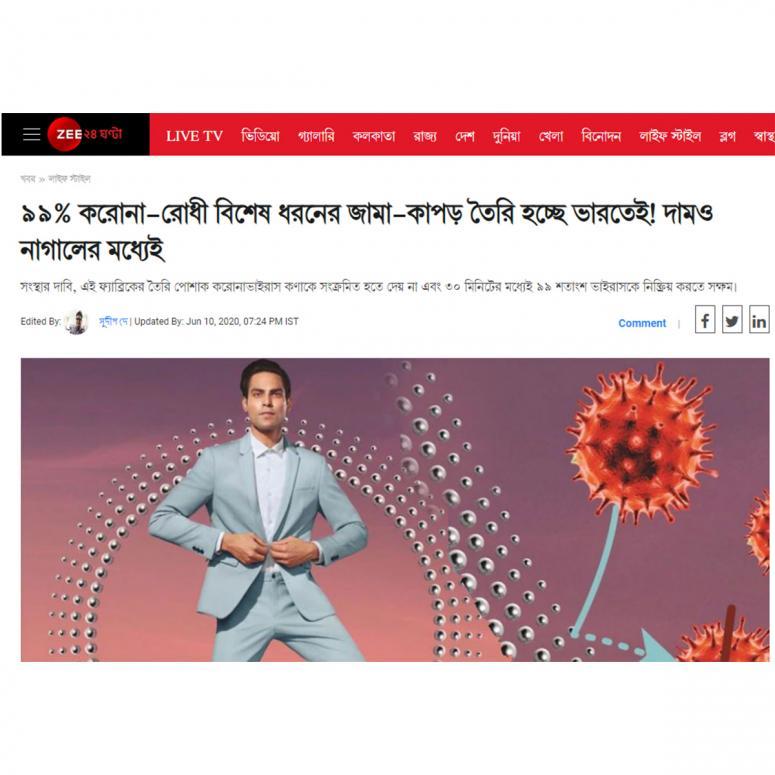
Task: Open the LIVE TV section
Action: tap(194, 136)
